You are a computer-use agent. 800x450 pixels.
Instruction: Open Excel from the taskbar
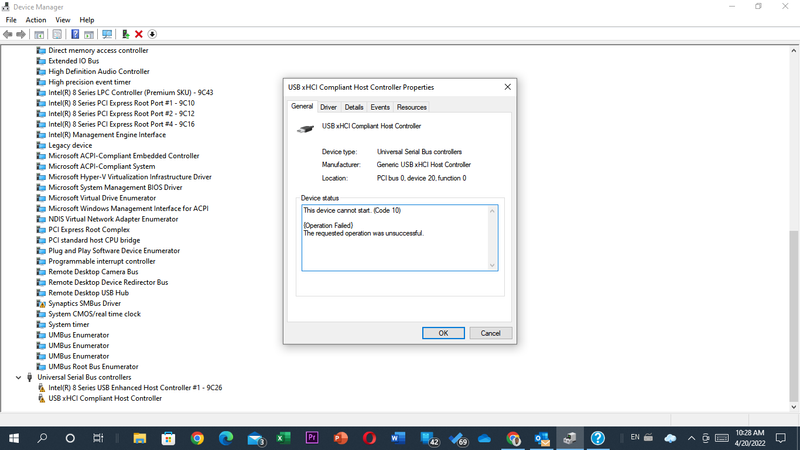(283, 438)
